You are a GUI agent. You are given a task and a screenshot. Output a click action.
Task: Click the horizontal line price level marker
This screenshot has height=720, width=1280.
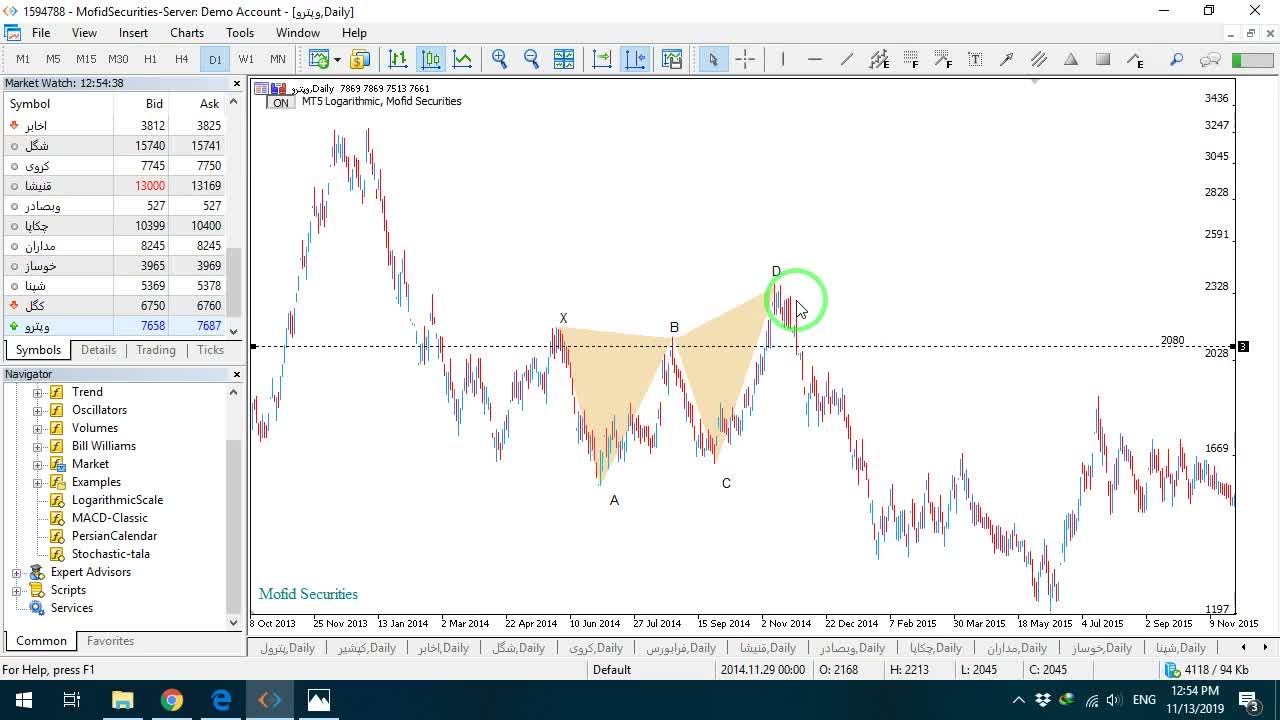click(1243, 346)
